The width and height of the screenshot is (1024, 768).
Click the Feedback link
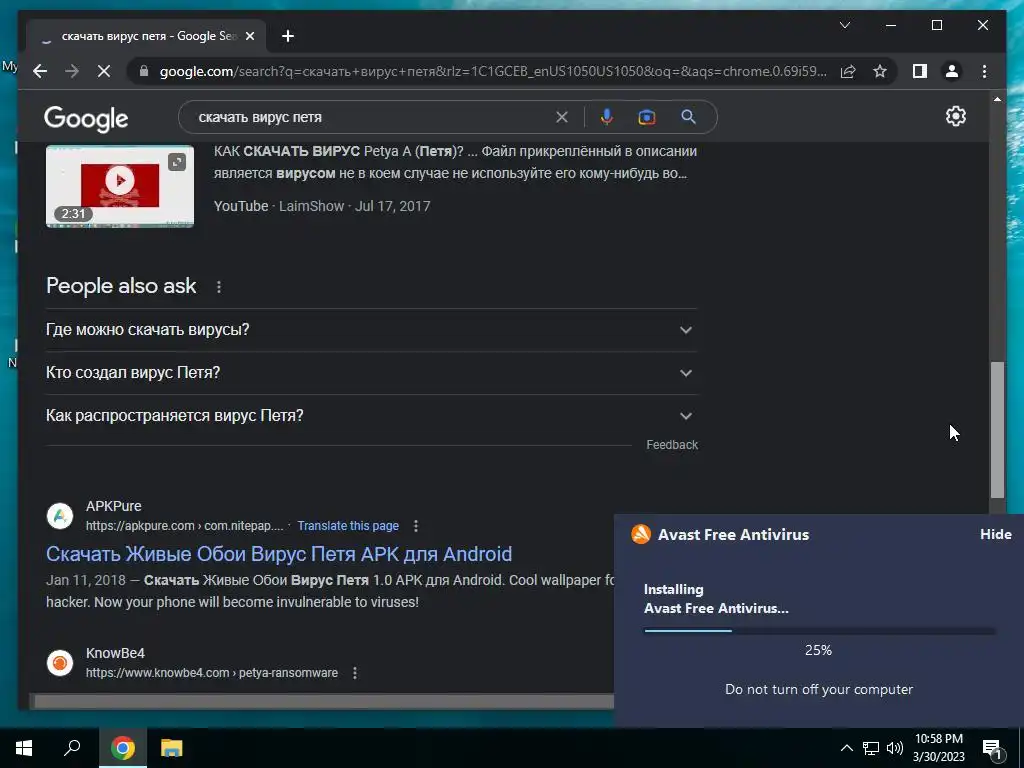[x=672, y=445]
